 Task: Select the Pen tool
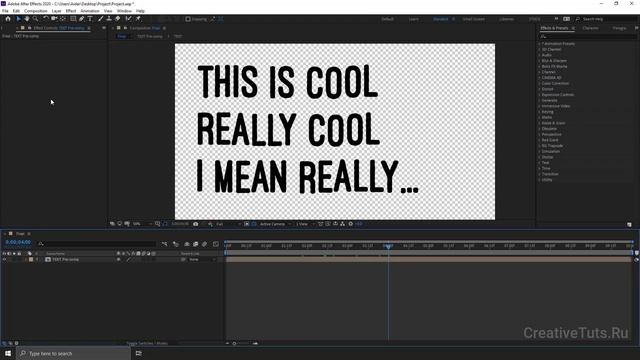click(x=82, y=19)
